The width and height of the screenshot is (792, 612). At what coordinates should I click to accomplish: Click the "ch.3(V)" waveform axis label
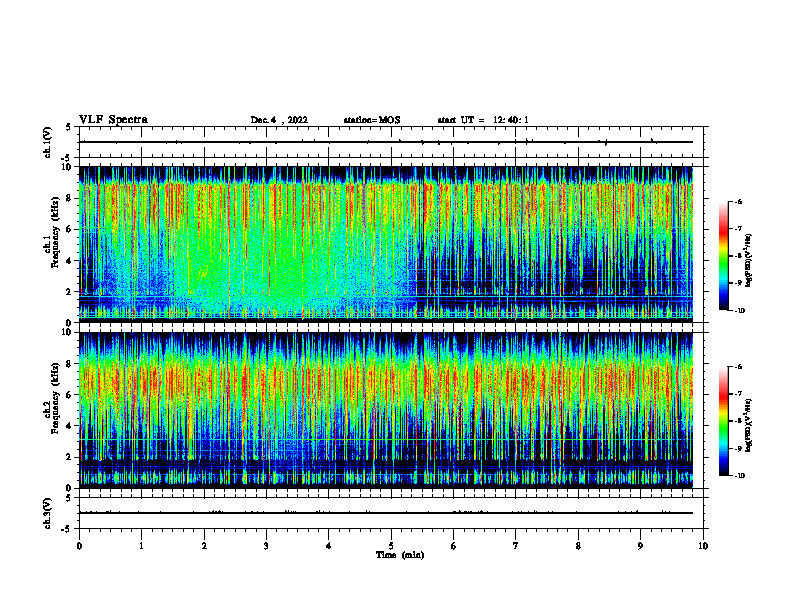point(48,514)
